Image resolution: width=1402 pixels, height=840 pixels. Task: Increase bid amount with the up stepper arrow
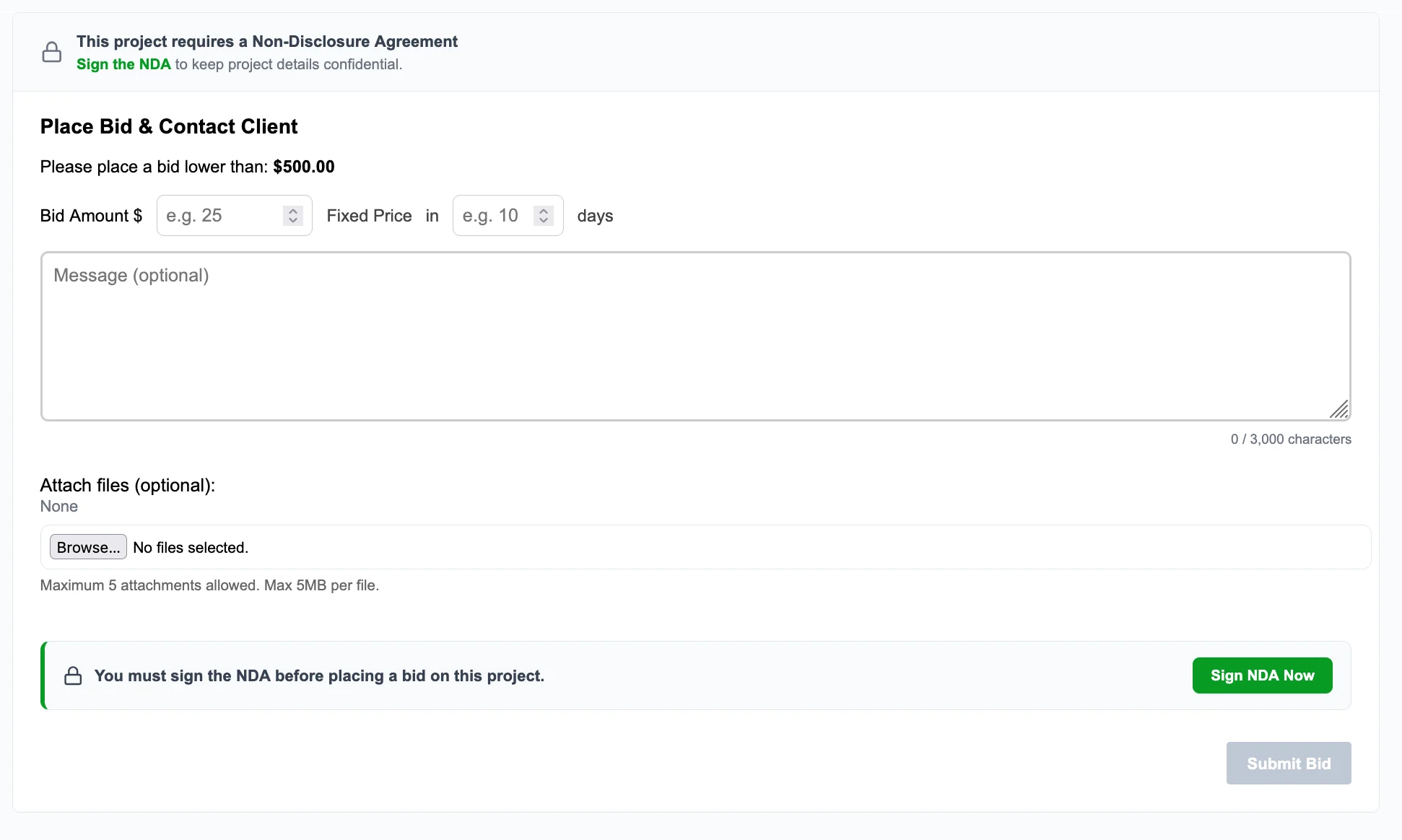[293, 211]
